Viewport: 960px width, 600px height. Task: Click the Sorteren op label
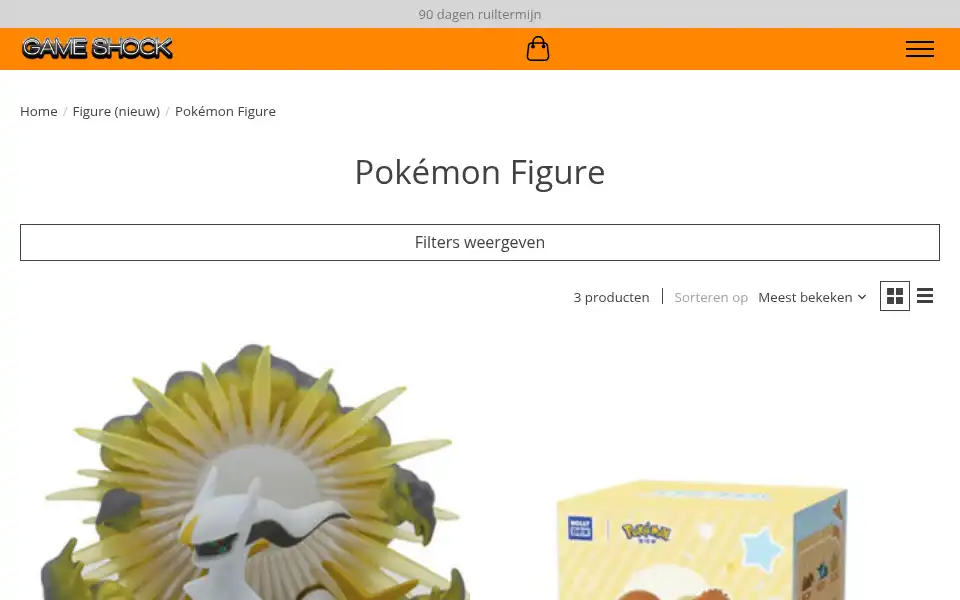click(711, 298)
